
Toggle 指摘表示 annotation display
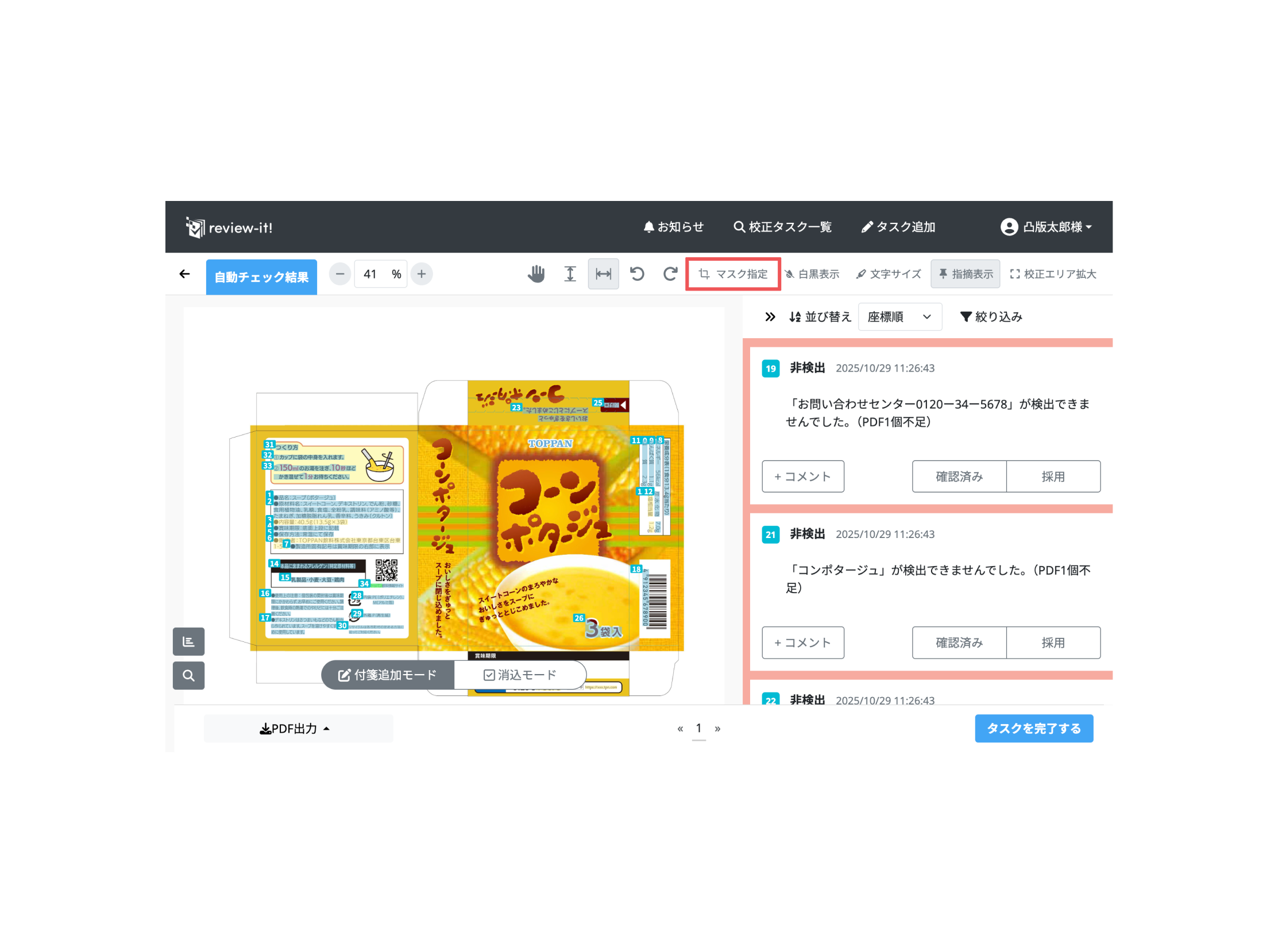coord(966,274)
